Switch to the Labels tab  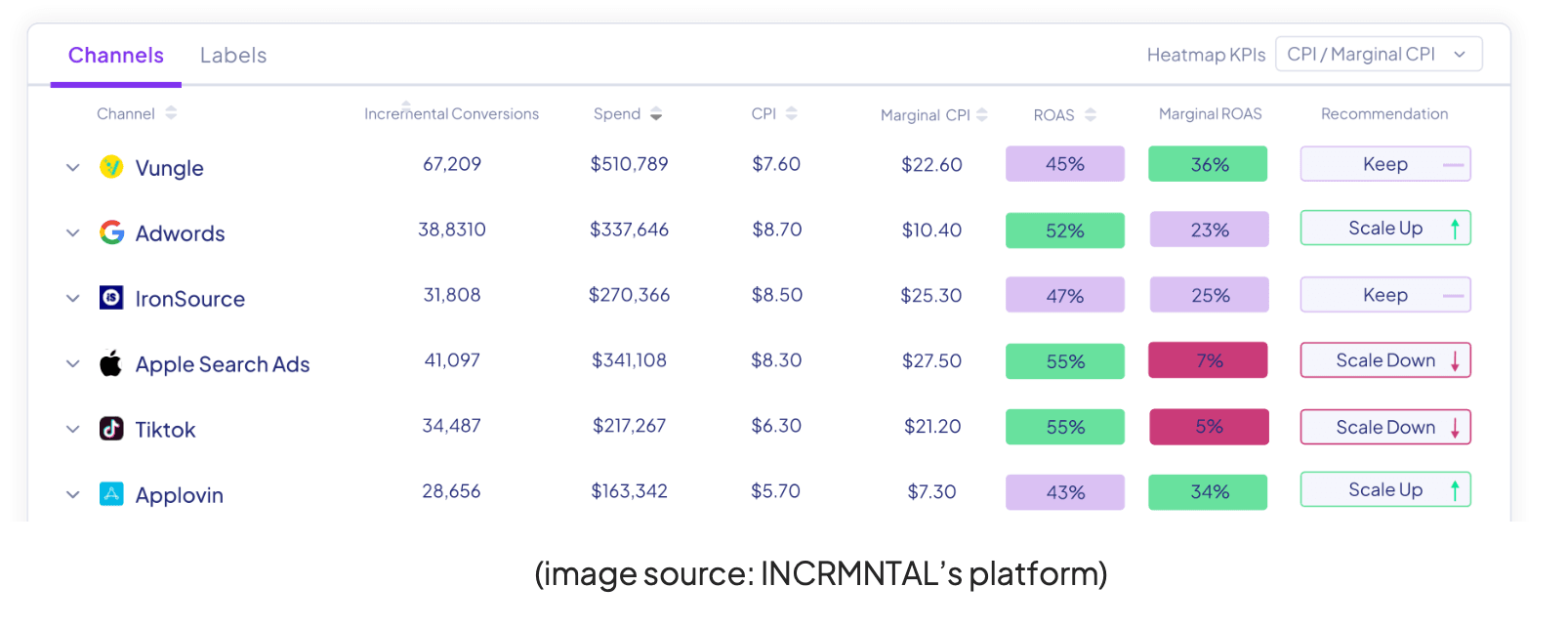point(233,56)
